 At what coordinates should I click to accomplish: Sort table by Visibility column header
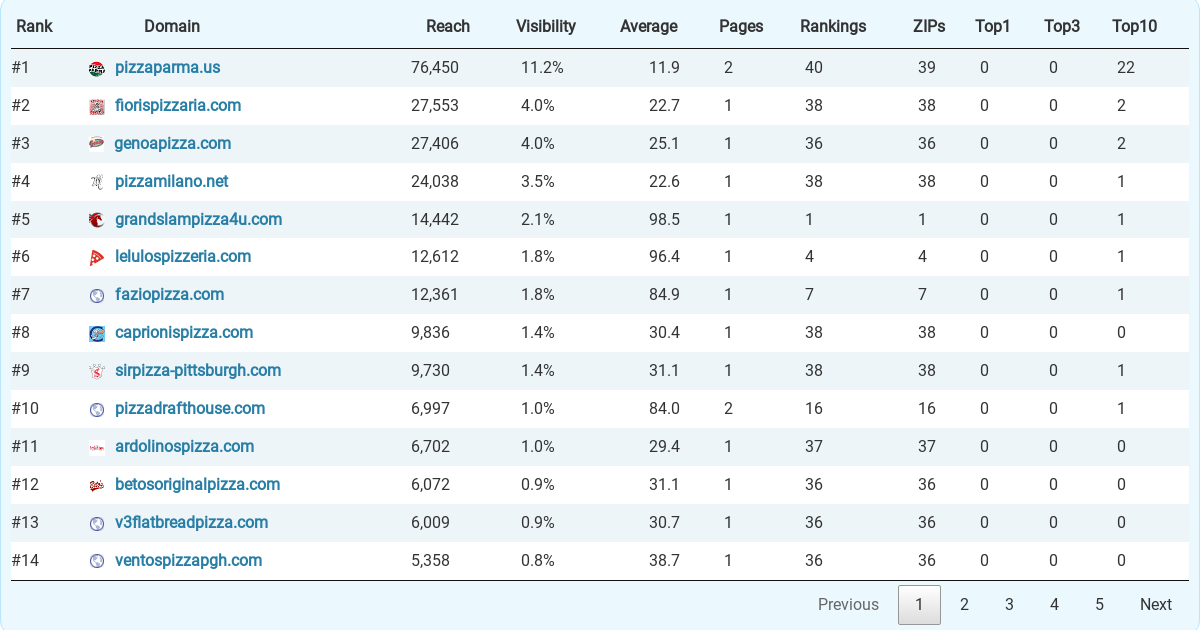[546, 26]
